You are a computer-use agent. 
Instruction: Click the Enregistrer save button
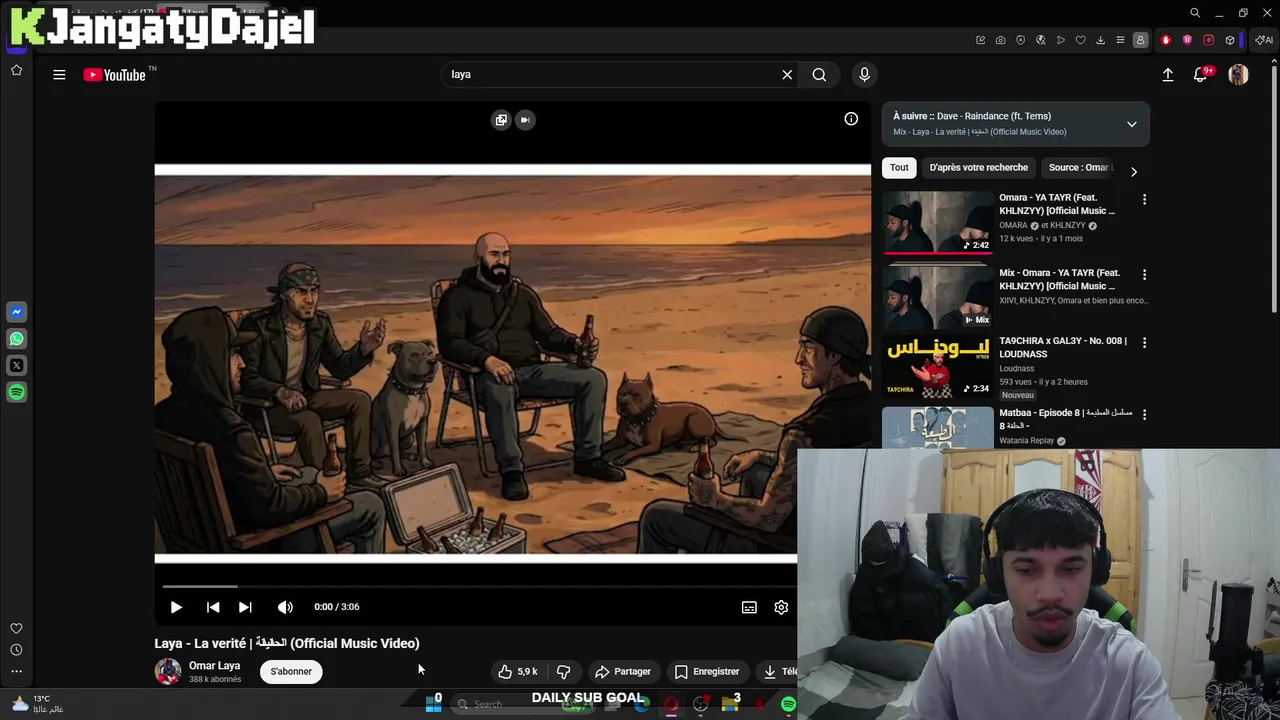[707, 672]
